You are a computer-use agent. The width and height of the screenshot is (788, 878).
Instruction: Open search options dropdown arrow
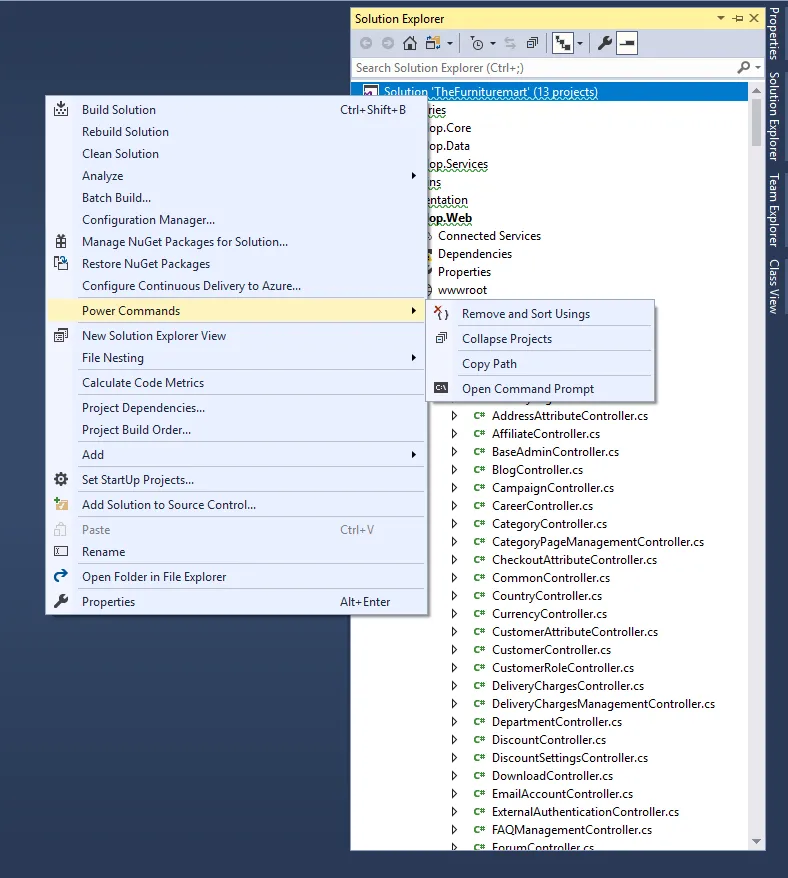click(758, 68)
